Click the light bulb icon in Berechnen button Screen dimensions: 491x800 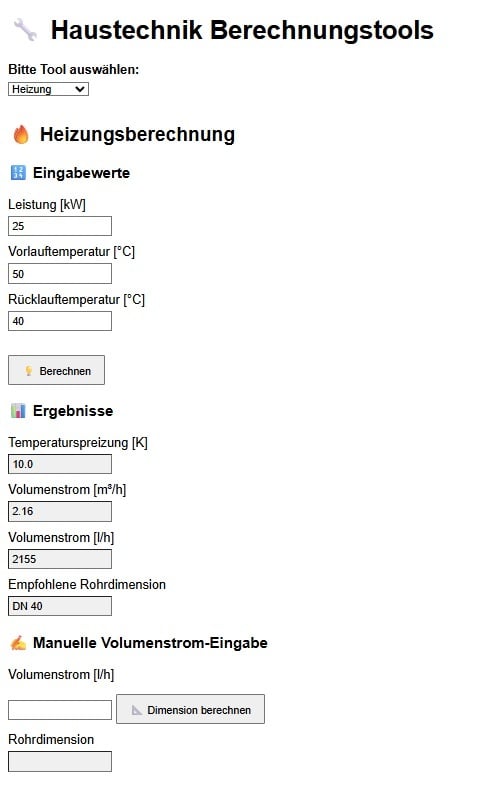click(29, 371)
